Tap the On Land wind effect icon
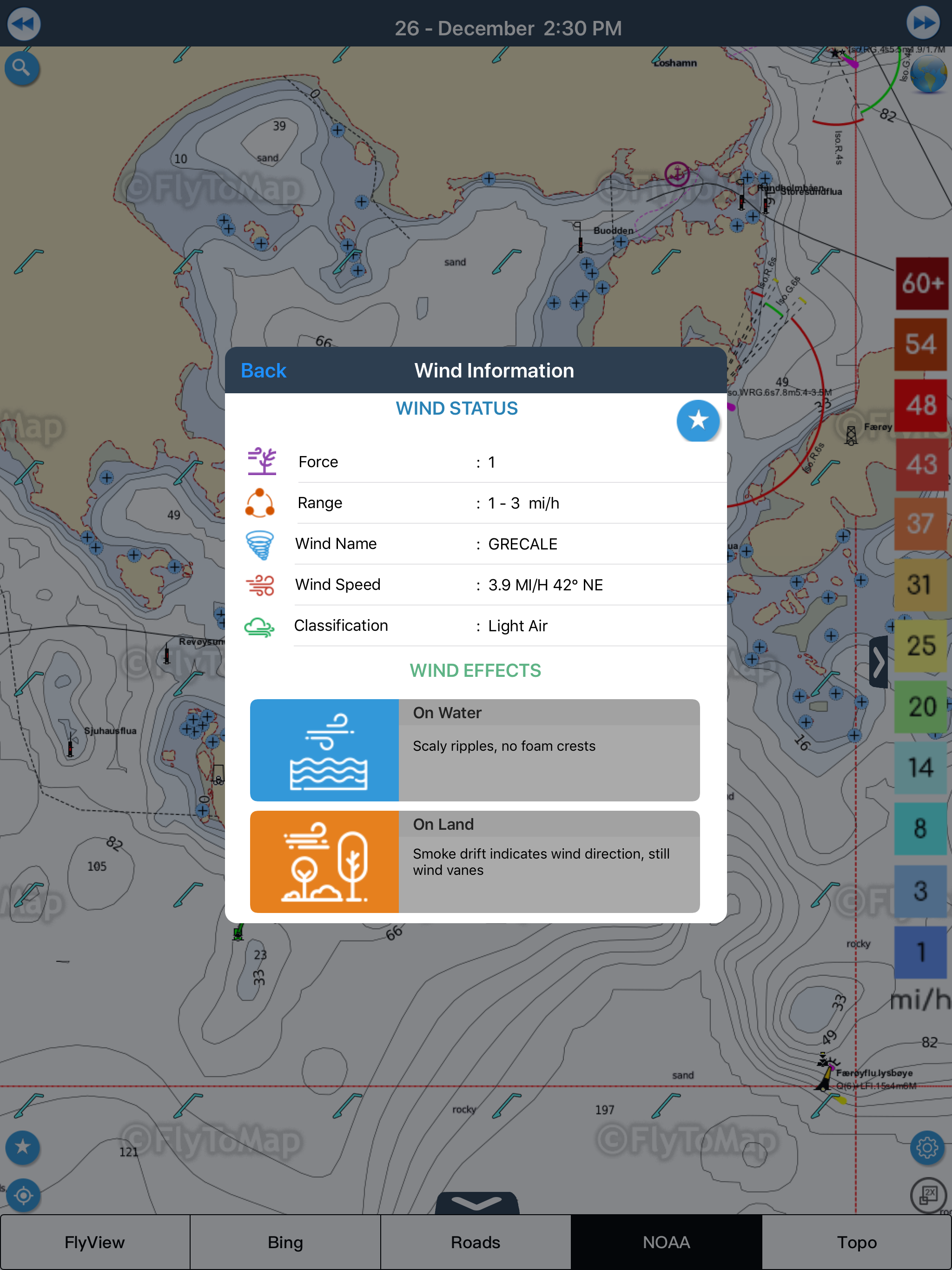 [324, 861]
